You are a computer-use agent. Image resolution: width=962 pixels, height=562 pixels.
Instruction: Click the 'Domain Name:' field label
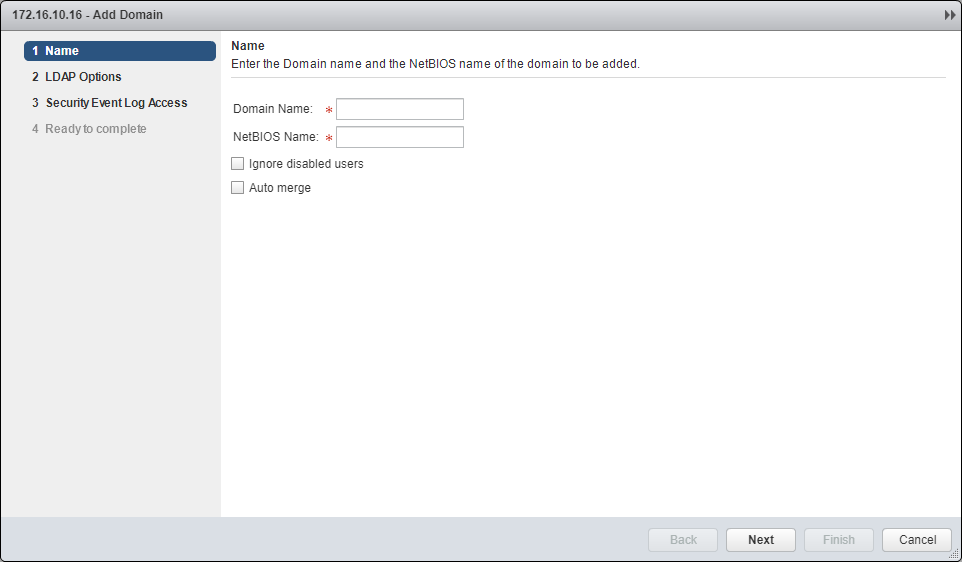pos(273,109)
